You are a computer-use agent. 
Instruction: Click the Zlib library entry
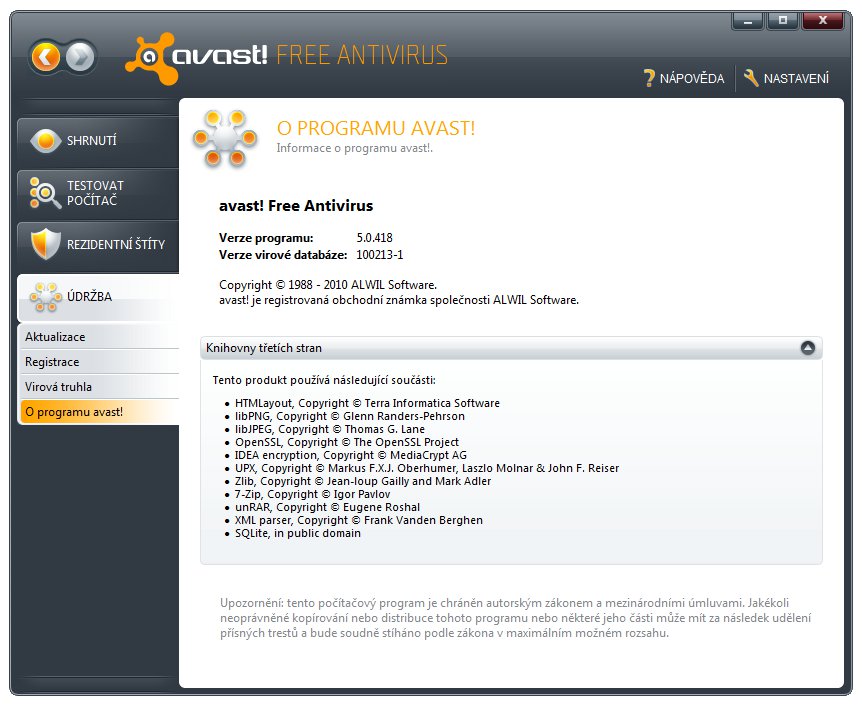click(363, 481)
